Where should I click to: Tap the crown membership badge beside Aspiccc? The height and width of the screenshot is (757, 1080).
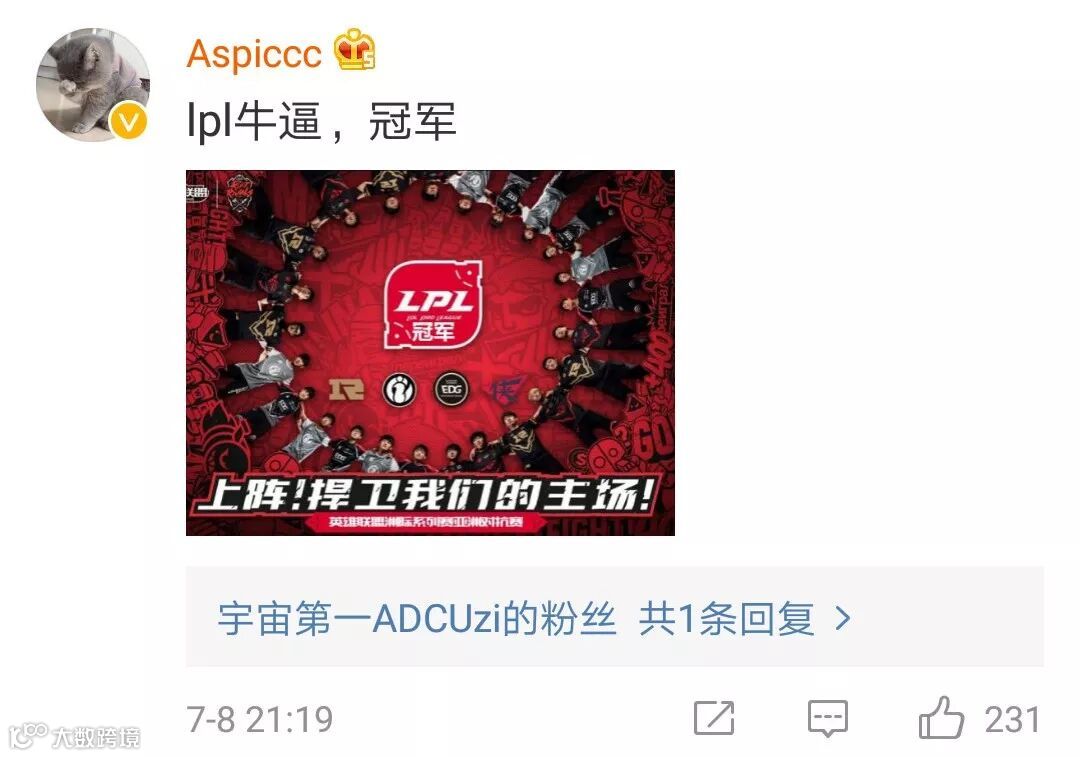point(355,50)
